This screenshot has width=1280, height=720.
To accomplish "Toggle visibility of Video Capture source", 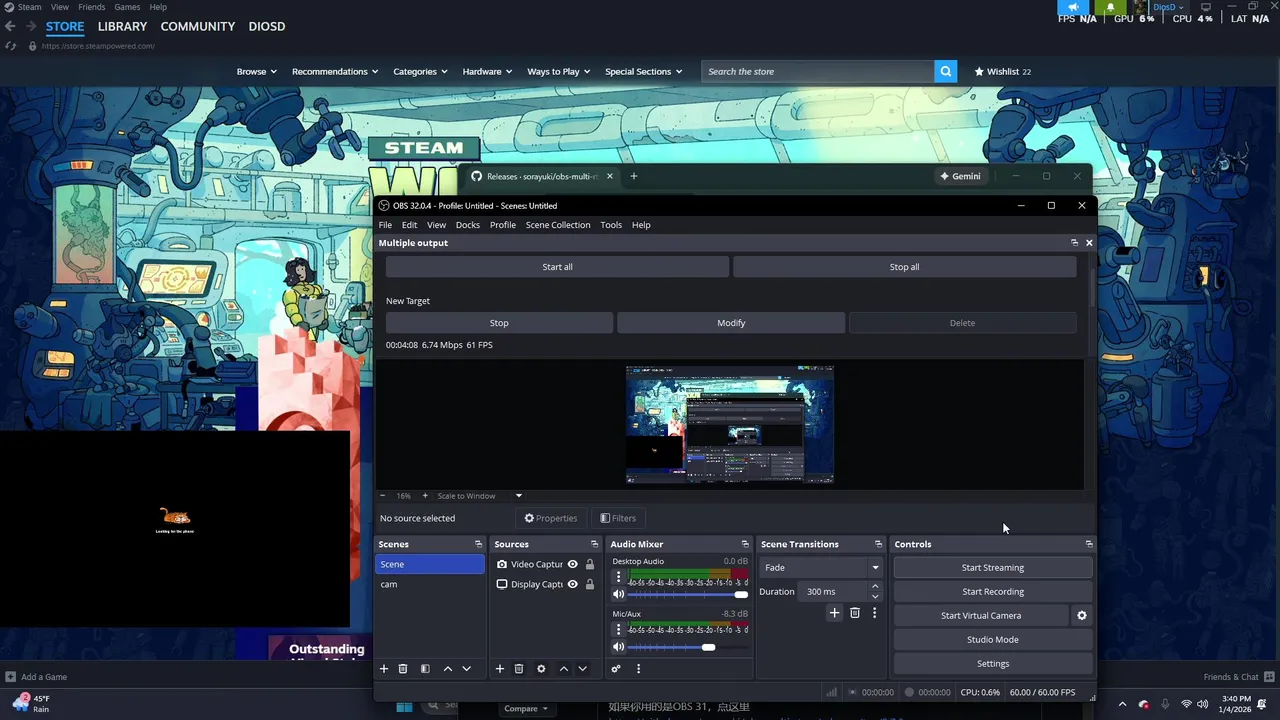I will pos(572,564).
